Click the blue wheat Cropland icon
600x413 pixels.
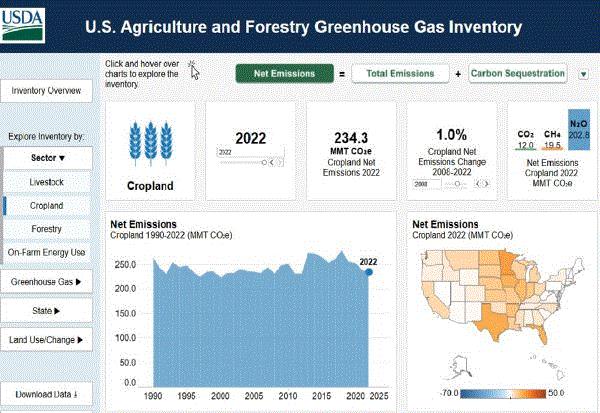pos(150,144)
